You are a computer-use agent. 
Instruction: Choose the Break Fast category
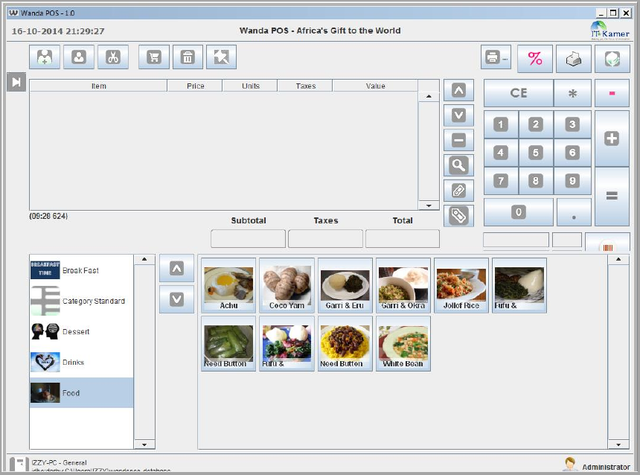(x=80, y=271)
